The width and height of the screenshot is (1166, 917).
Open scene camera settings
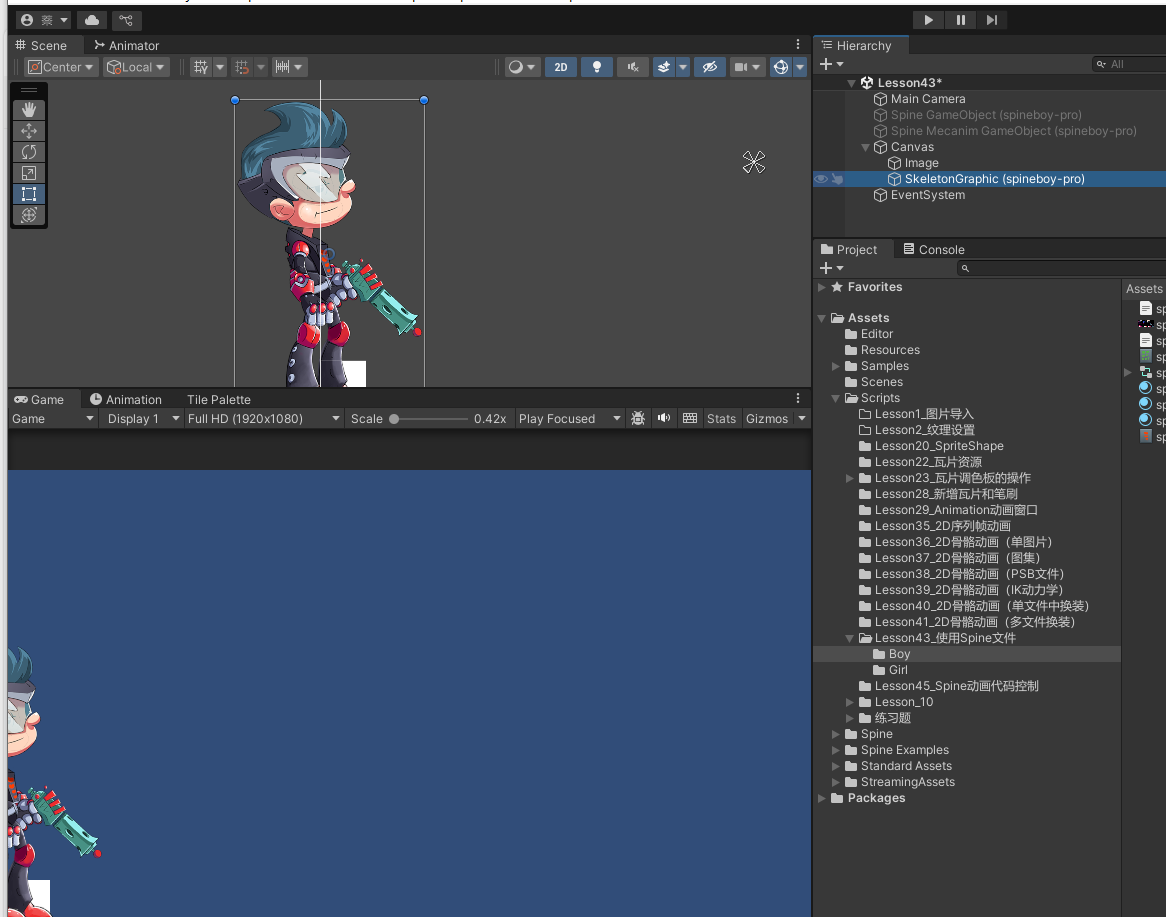(747, 67)
